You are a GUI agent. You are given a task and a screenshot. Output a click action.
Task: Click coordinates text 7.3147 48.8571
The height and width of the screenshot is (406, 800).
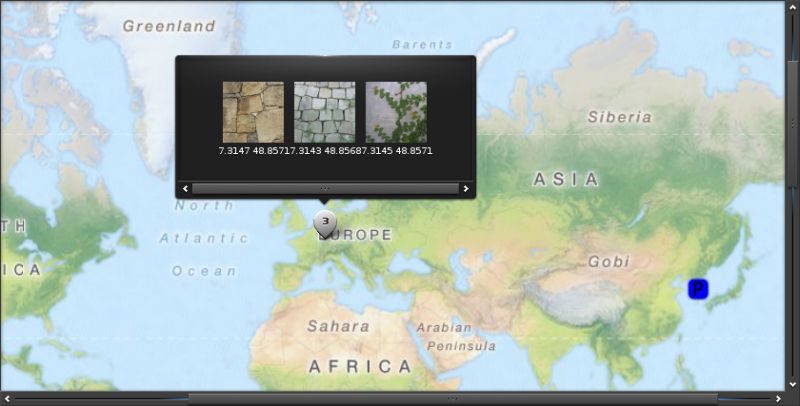pos(254,151)
